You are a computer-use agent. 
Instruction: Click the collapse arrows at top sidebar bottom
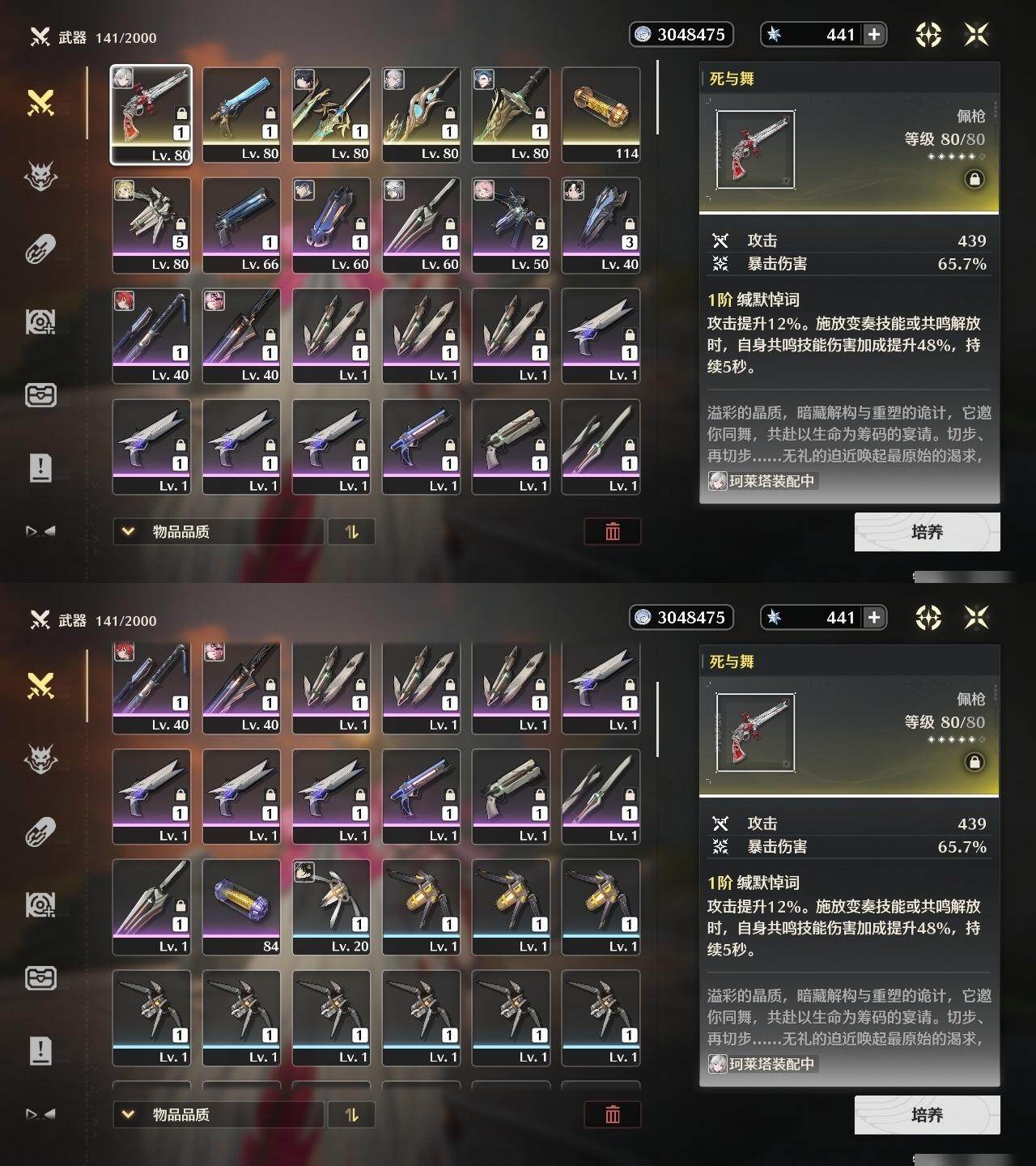[x=40, y=531]
